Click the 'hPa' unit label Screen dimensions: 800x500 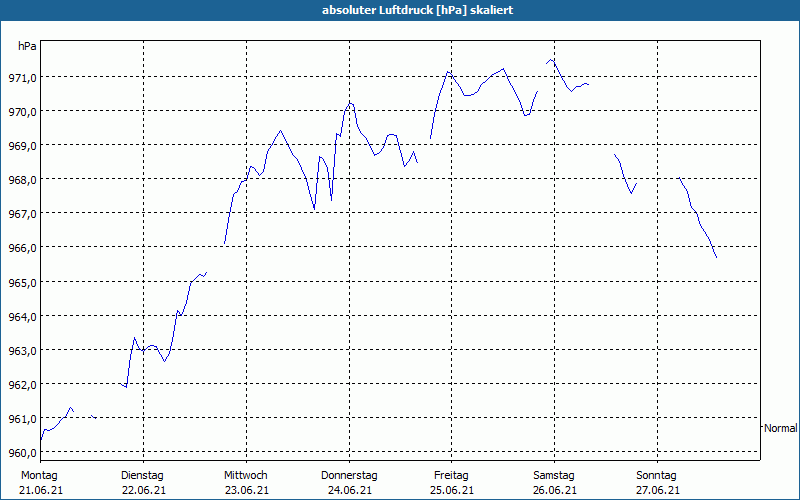tap(27, 46)
